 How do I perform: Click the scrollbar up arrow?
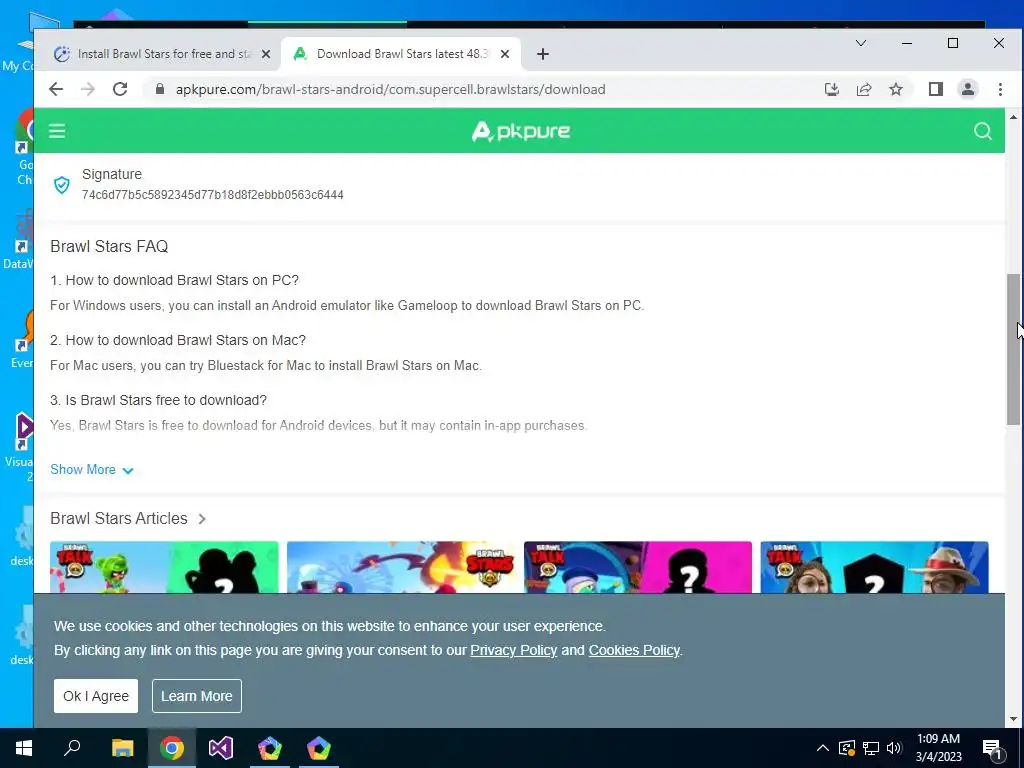1013,117
